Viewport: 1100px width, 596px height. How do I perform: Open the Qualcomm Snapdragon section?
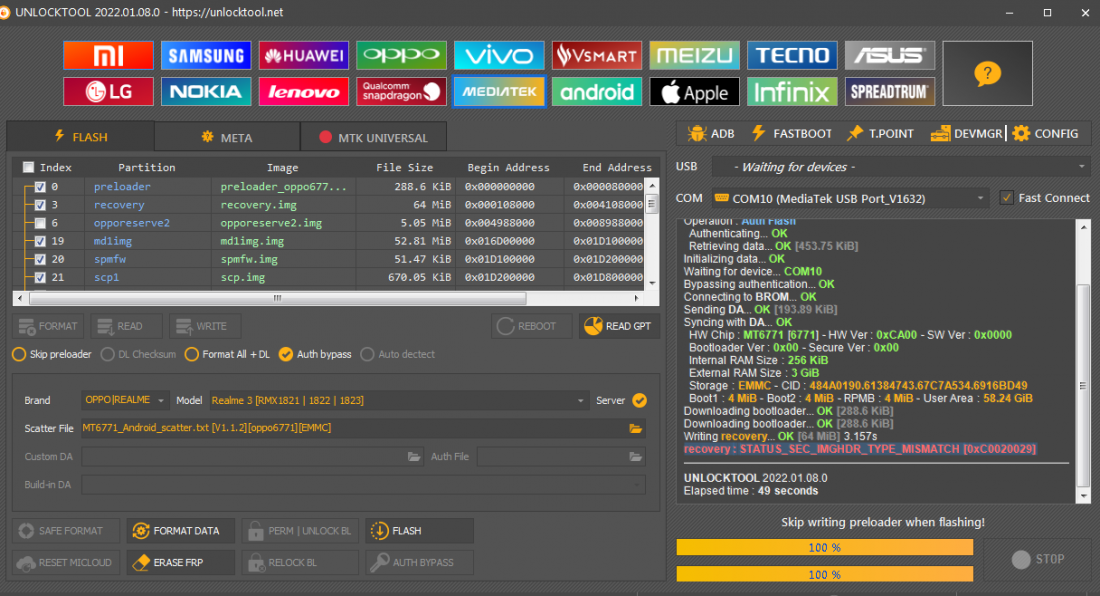(401, 92)
